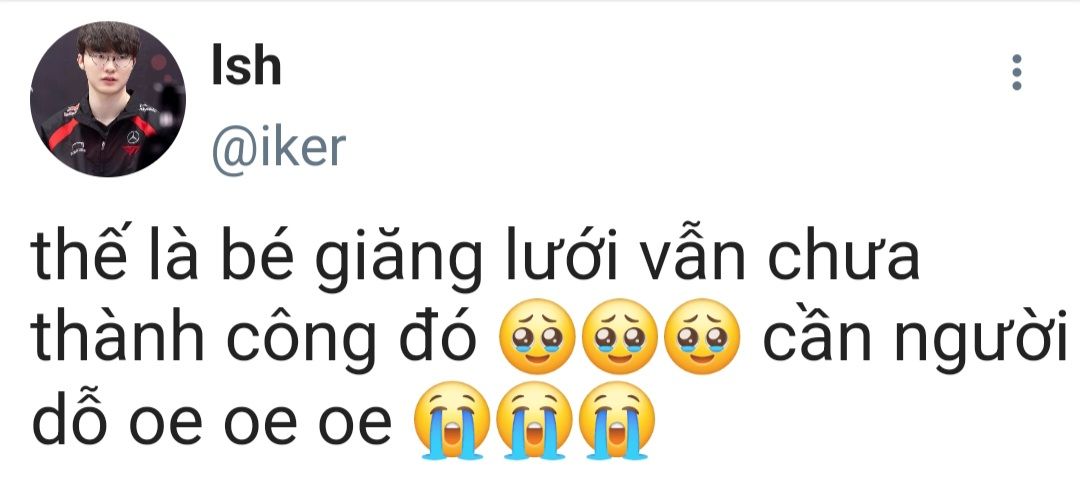Click the word "vẫn" in the tweet
Viewport: 1080px width, 486px height.
click(x=695, y=252)
